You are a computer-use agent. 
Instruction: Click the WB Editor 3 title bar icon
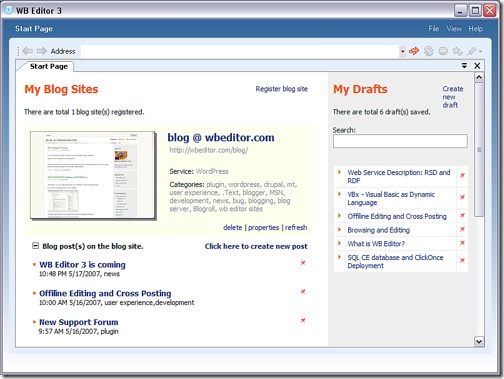(x=8, y=10)
